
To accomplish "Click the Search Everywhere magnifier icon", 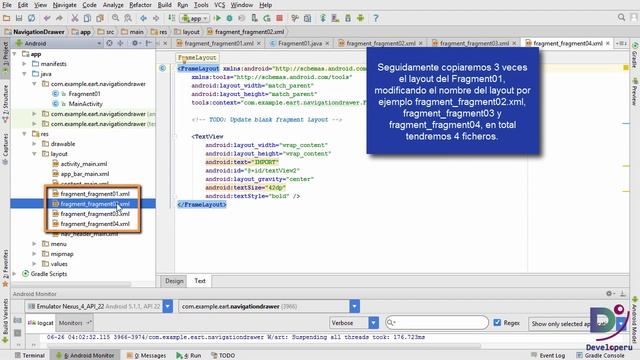I will coord(622,17).
